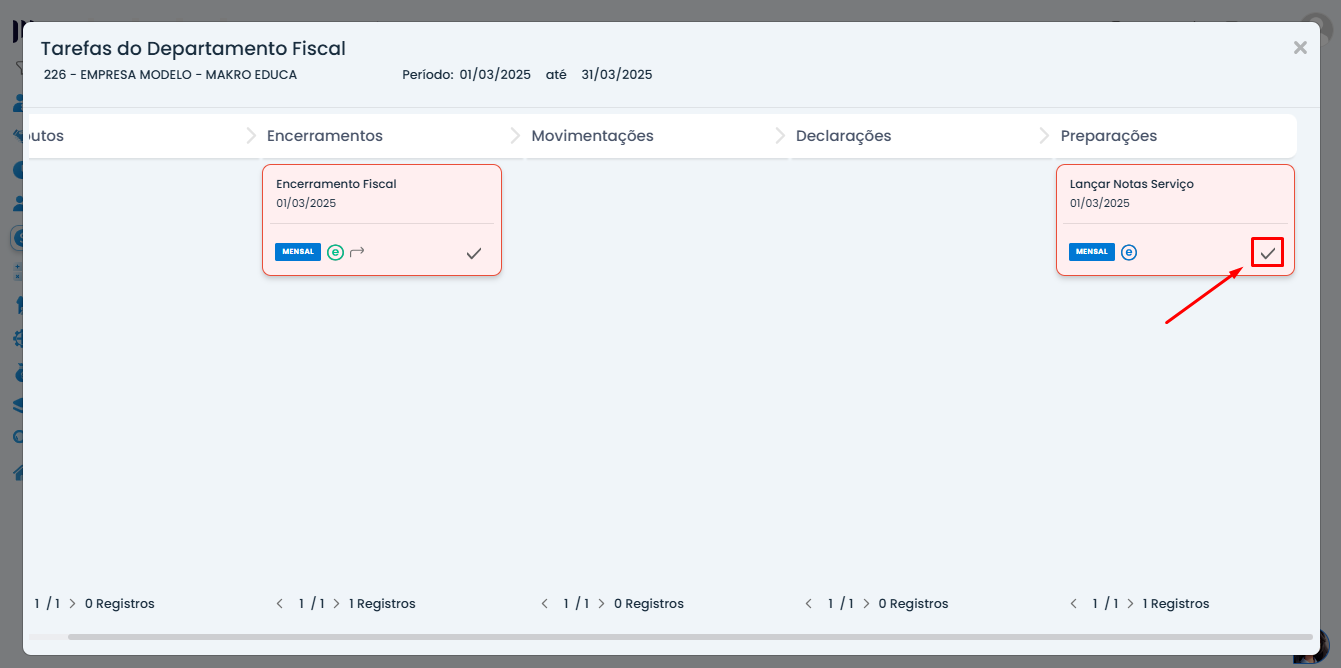Open the Lançar Notas Serviço card title
1341x668 pixels.
[1131, 184]
